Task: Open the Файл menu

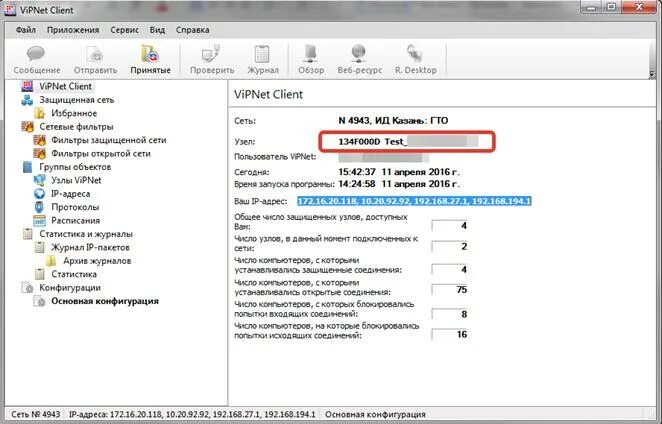Action: pos(26,30)
